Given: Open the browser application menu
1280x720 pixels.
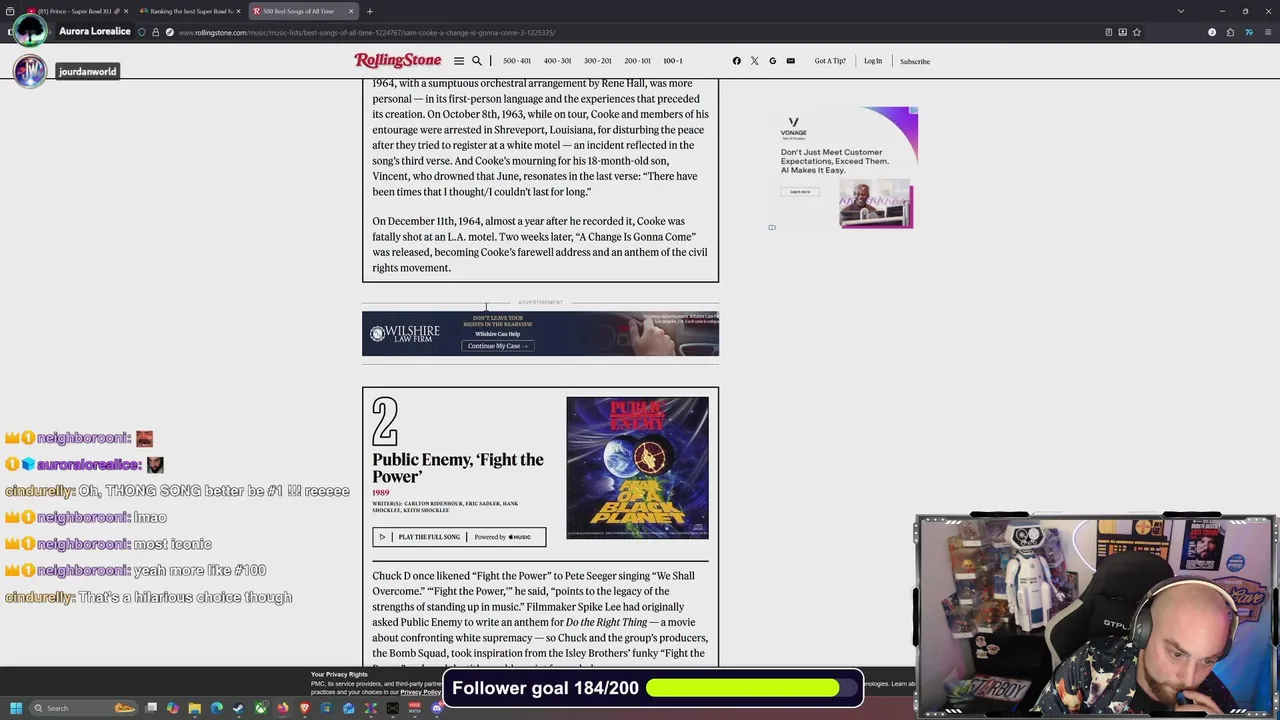Looking at the screenshot, I should pos(1268,32).
